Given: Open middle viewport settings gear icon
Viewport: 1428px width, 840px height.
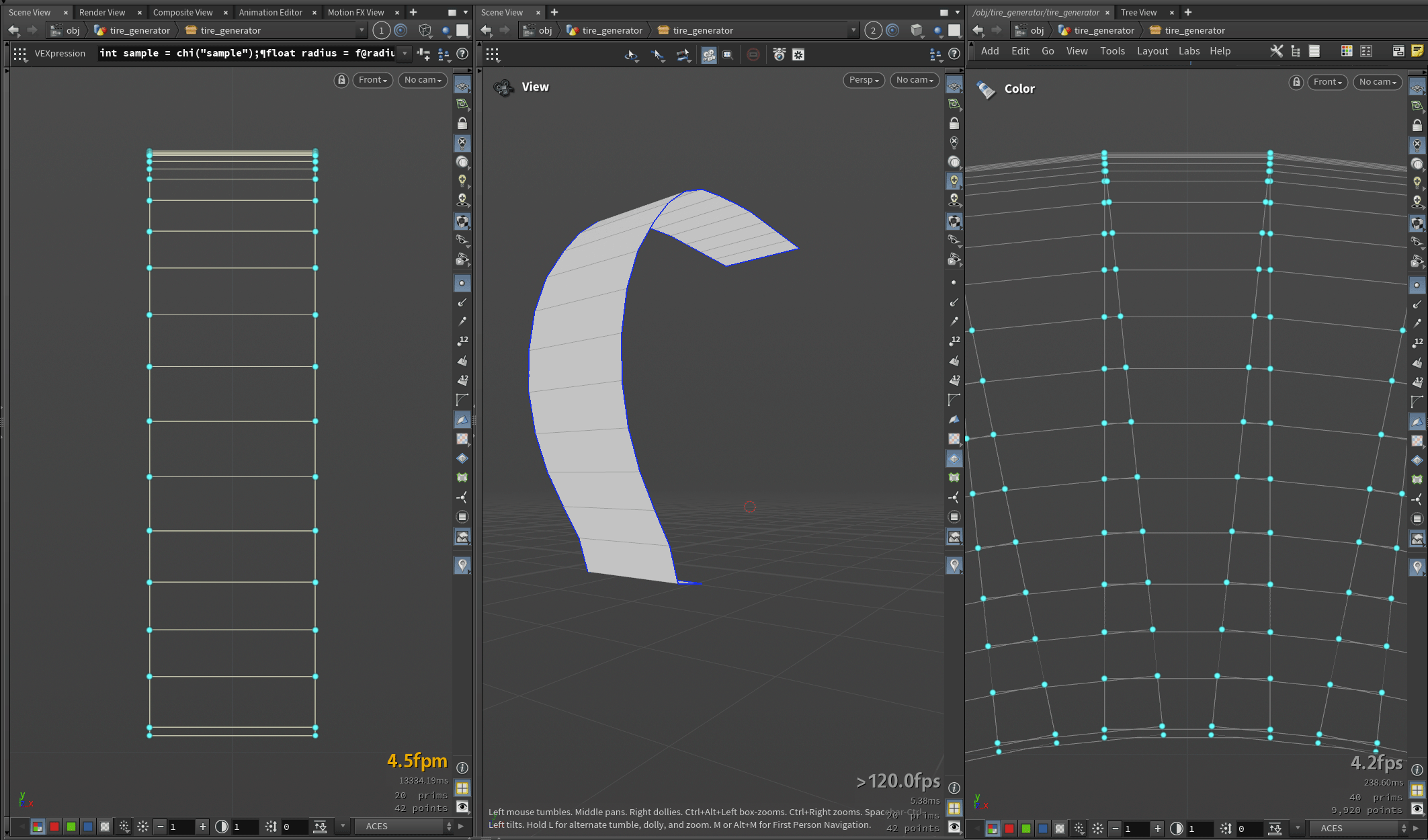Looking at the screenshot, I should [798, 54].
